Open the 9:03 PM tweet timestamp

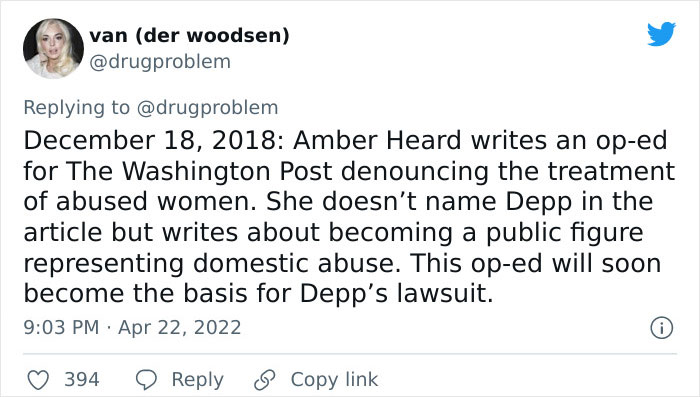[61, 327]
